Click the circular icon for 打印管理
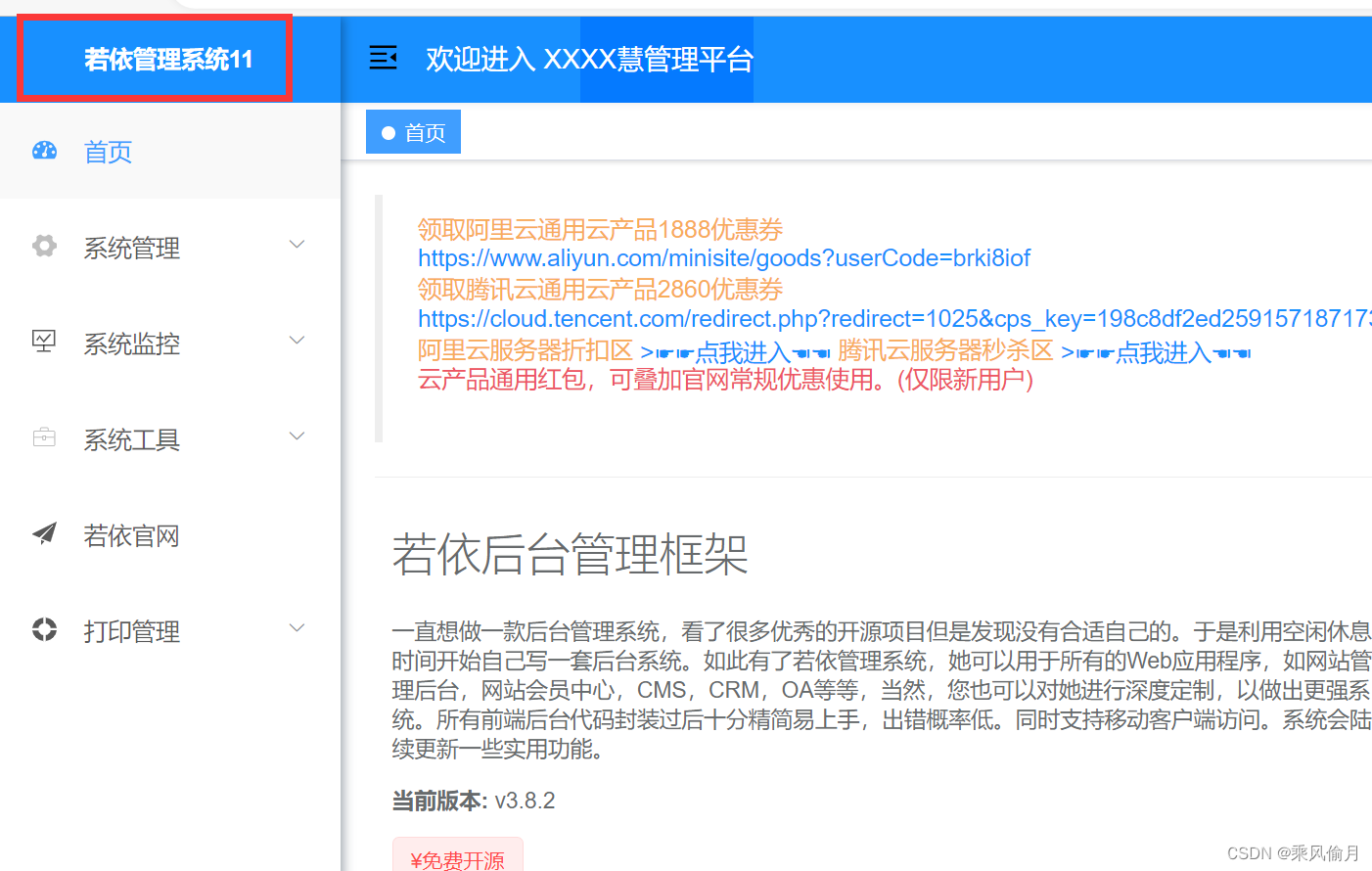The height and width of the screenshot is (871, 1372). pos(44,629)
